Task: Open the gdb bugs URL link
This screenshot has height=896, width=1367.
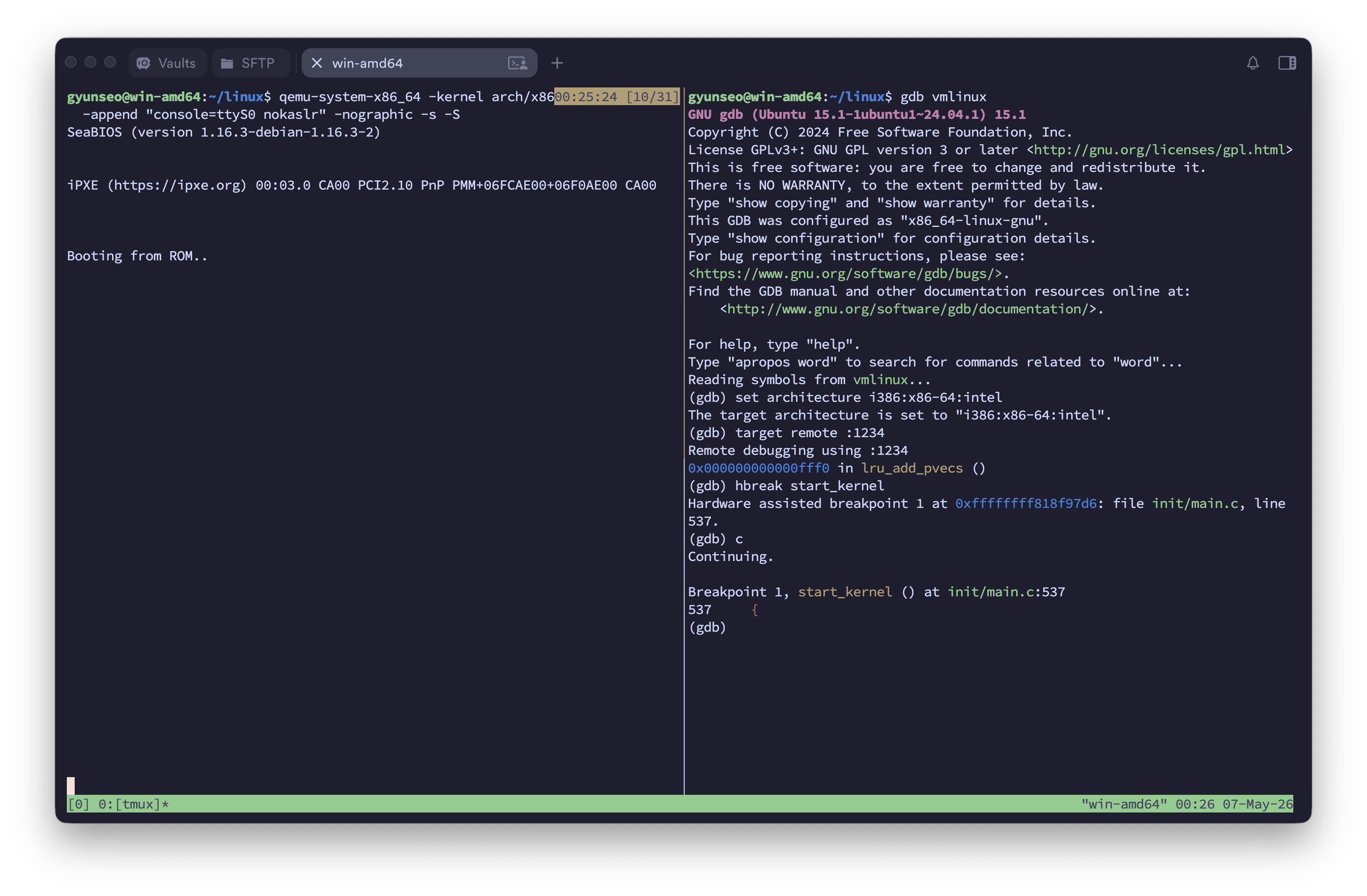Action: click(845, 274)
